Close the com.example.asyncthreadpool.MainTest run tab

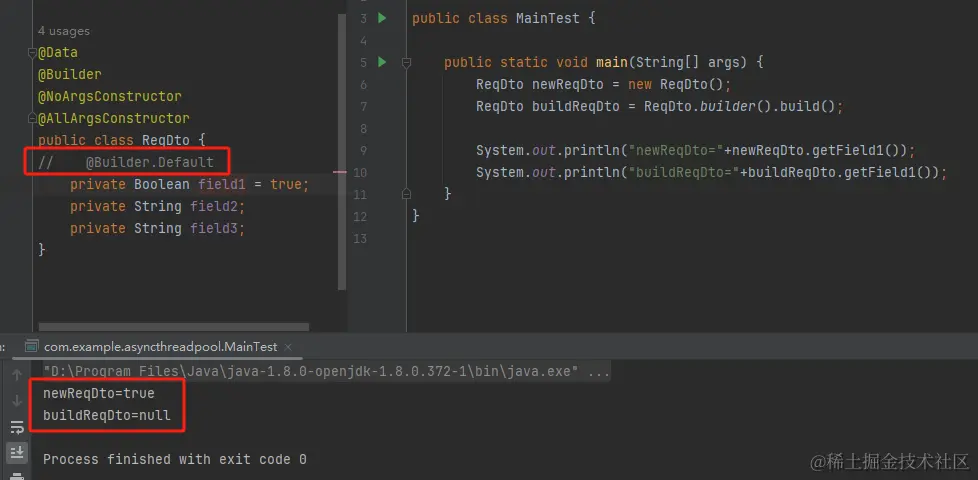coord(288,347)
